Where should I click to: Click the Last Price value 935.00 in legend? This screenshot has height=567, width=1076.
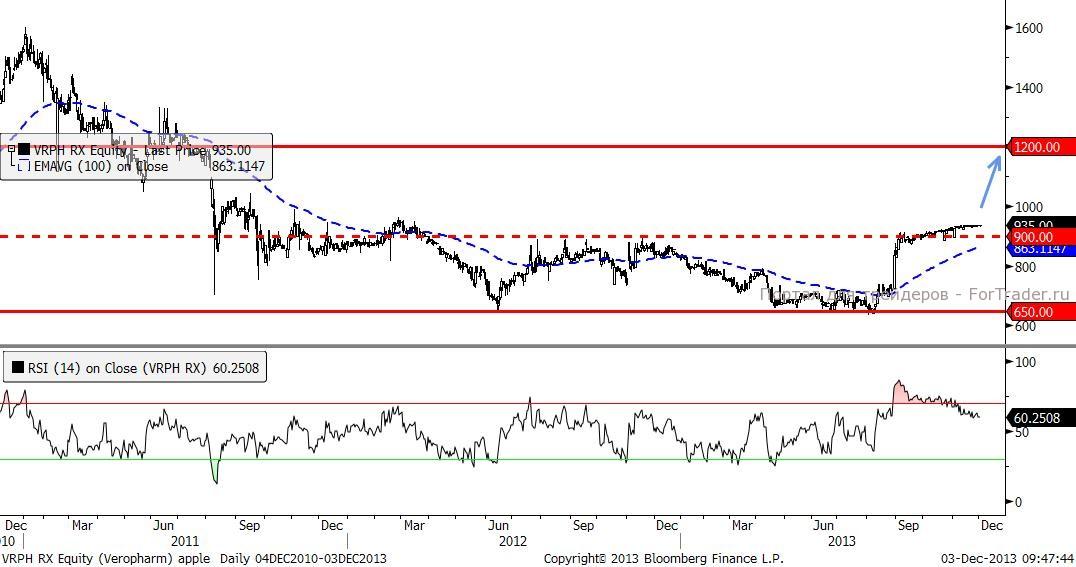point(231,150)
